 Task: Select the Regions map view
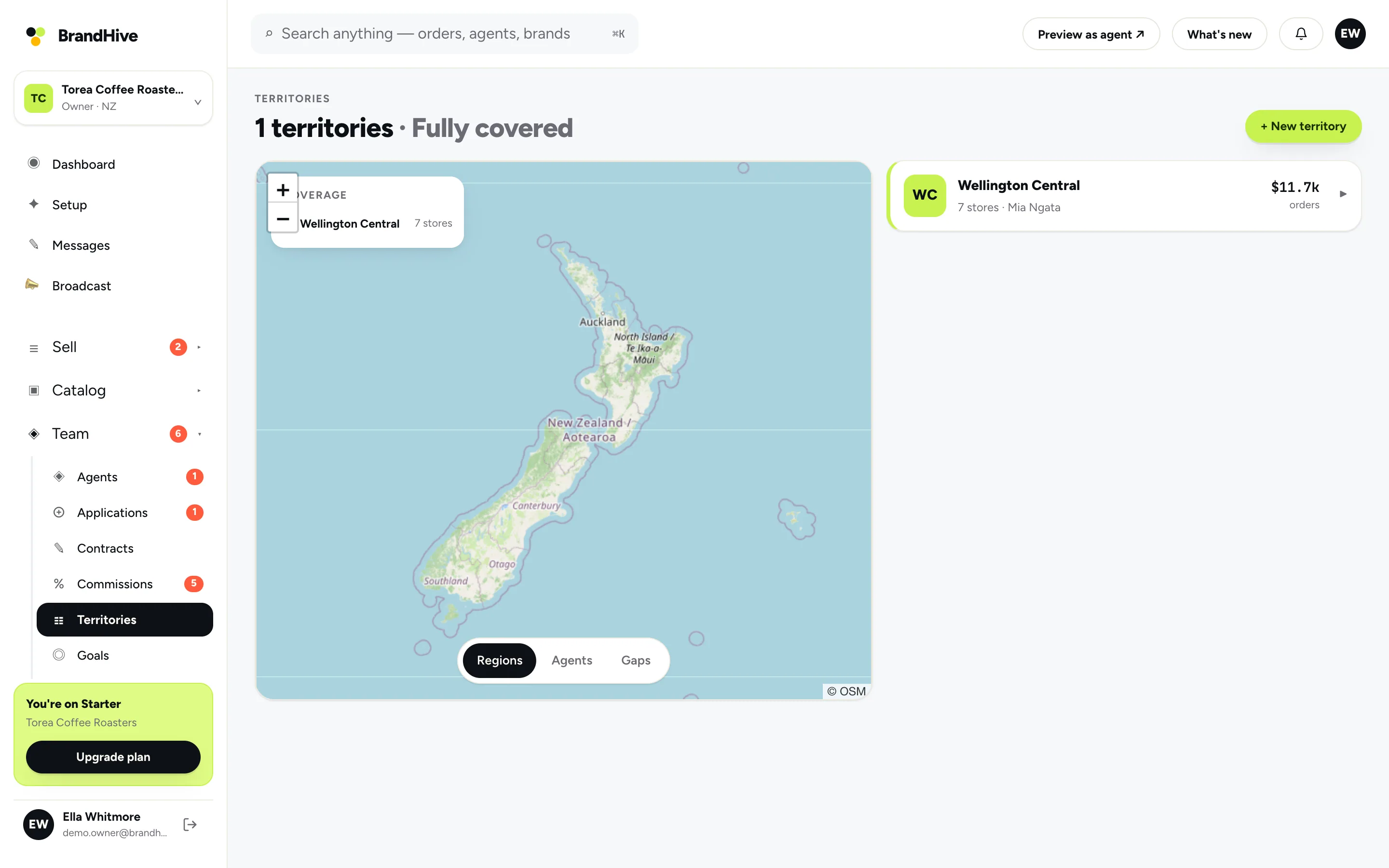point(499,660)
